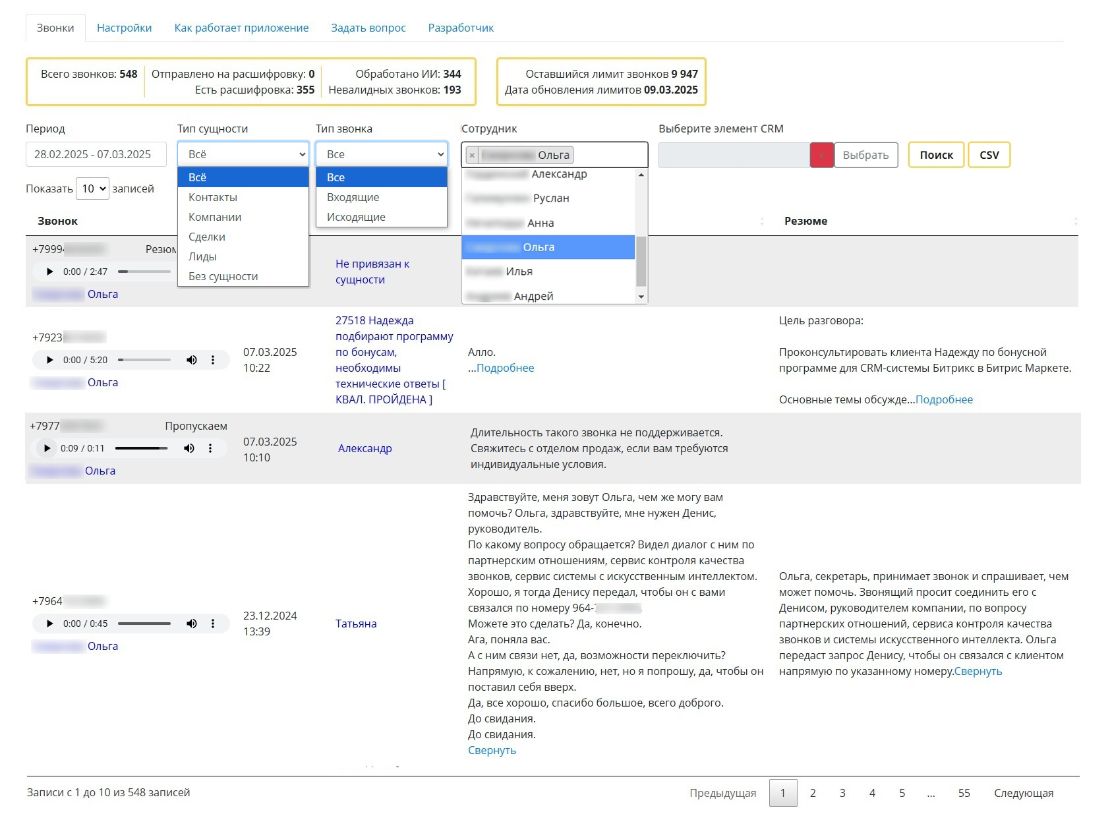Open the Тип сущности dropdown
Screen dimensions: 1110x816
click(243, 154)
